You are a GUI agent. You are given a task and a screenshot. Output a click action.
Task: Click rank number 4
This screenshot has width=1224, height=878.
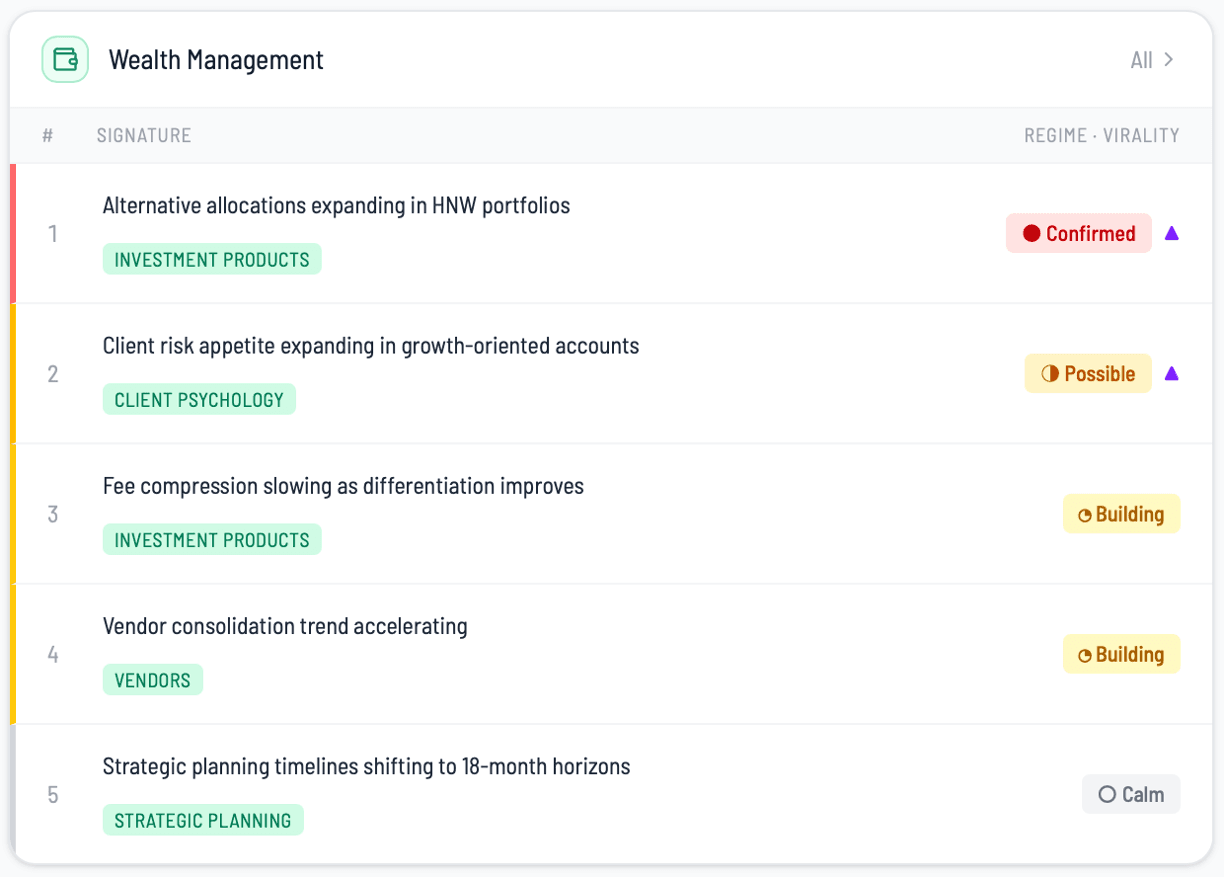point(53,654)
